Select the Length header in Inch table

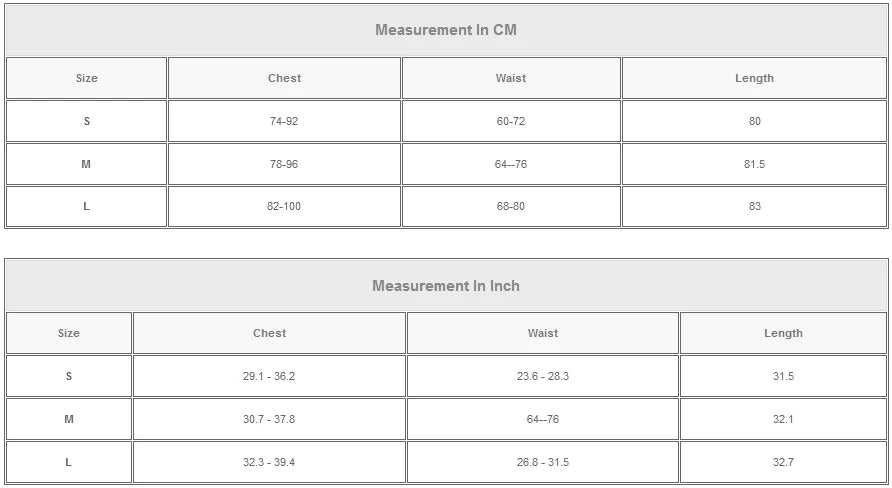[783, 333]
